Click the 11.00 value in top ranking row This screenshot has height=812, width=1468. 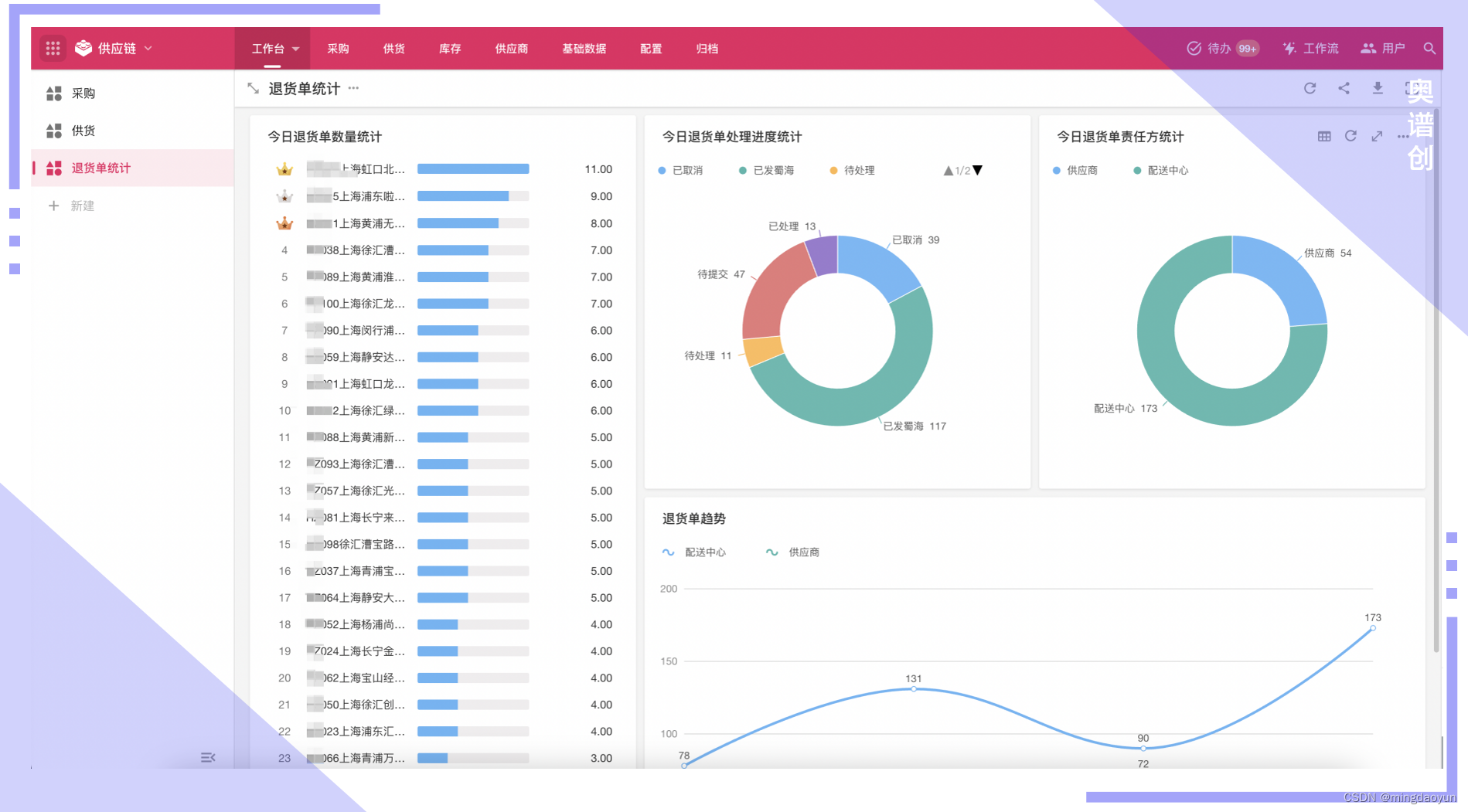[598, 169]
